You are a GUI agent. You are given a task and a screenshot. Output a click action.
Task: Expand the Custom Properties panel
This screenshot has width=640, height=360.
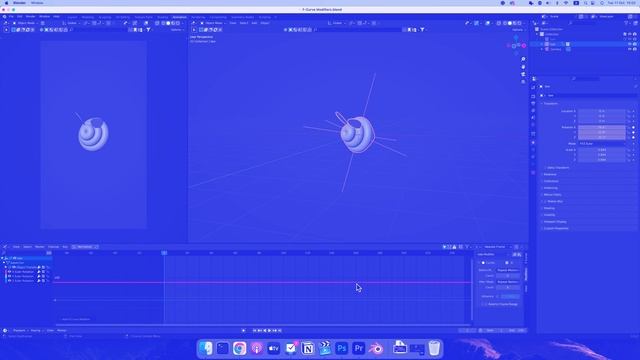coord(556,229)
